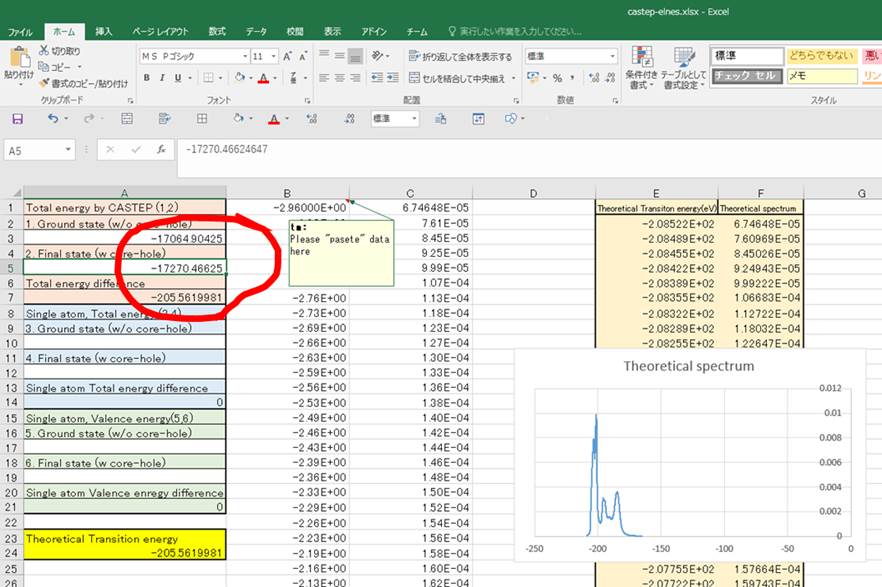Apply the チェック セル cell style
Viewport: 882px width, 587px height.
tap(747, 76)
